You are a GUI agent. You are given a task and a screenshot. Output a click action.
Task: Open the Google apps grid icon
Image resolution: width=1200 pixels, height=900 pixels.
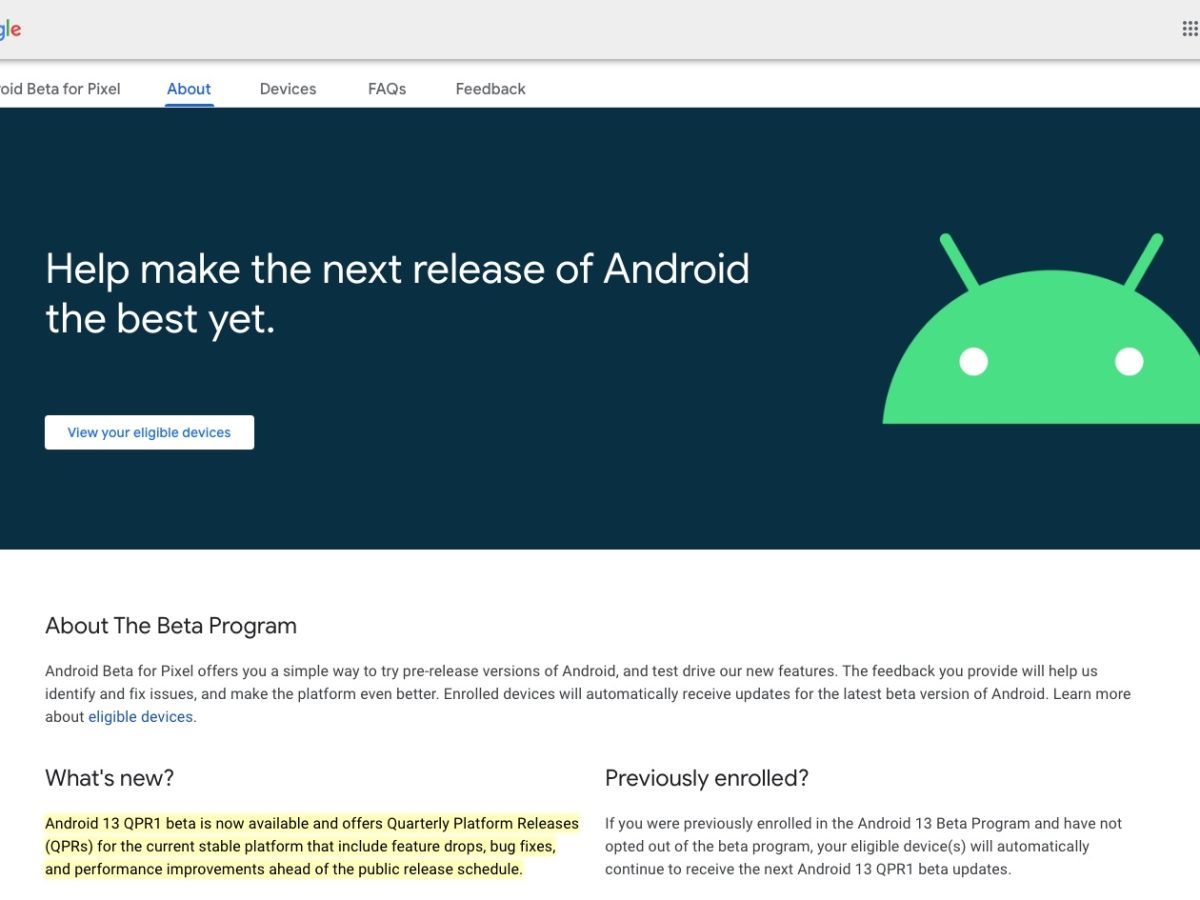(1189, 29)
